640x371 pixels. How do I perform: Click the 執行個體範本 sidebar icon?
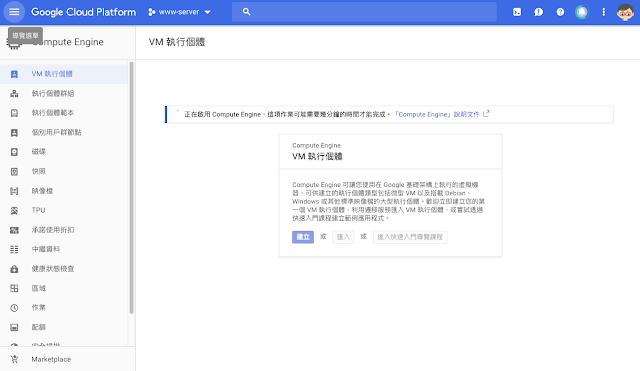pos(14,113)
